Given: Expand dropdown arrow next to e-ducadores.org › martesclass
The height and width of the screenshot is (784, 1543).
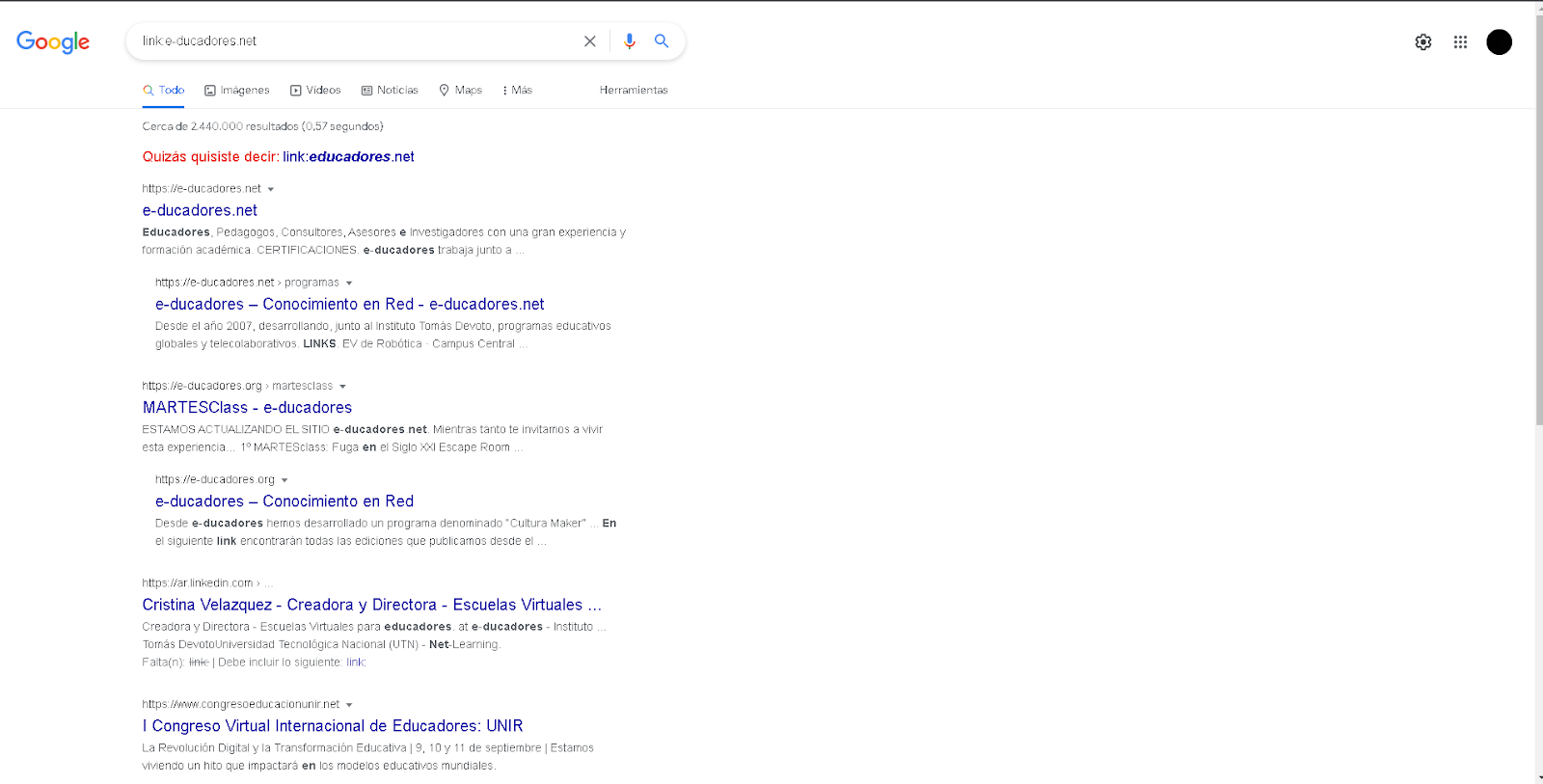Looking at the screenshot, I should point(342,386).
